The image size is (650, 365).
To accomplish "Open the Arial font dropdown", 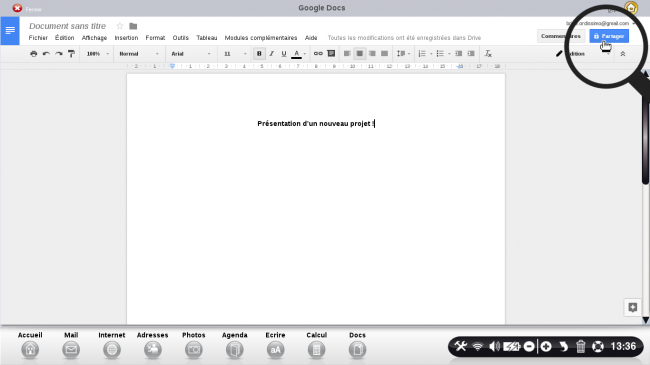I will (191, 54).
